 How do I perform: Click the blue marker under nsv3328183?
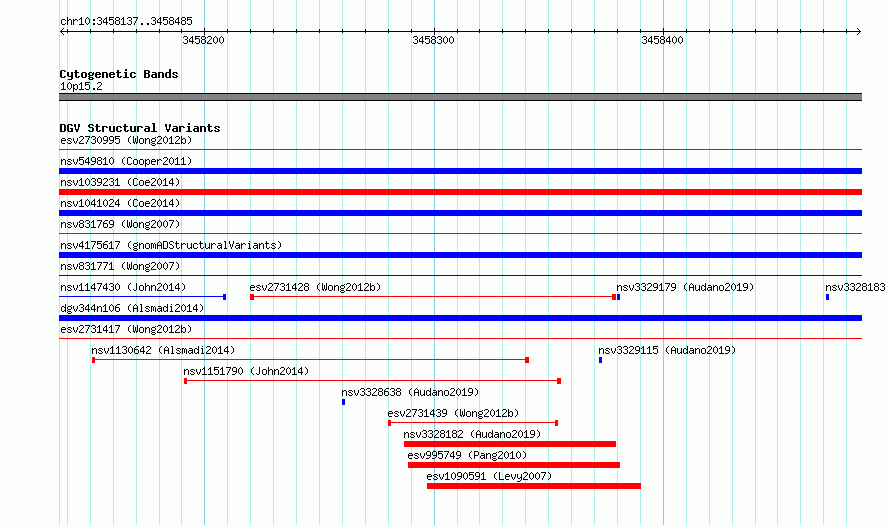click(x=828, y=297)
